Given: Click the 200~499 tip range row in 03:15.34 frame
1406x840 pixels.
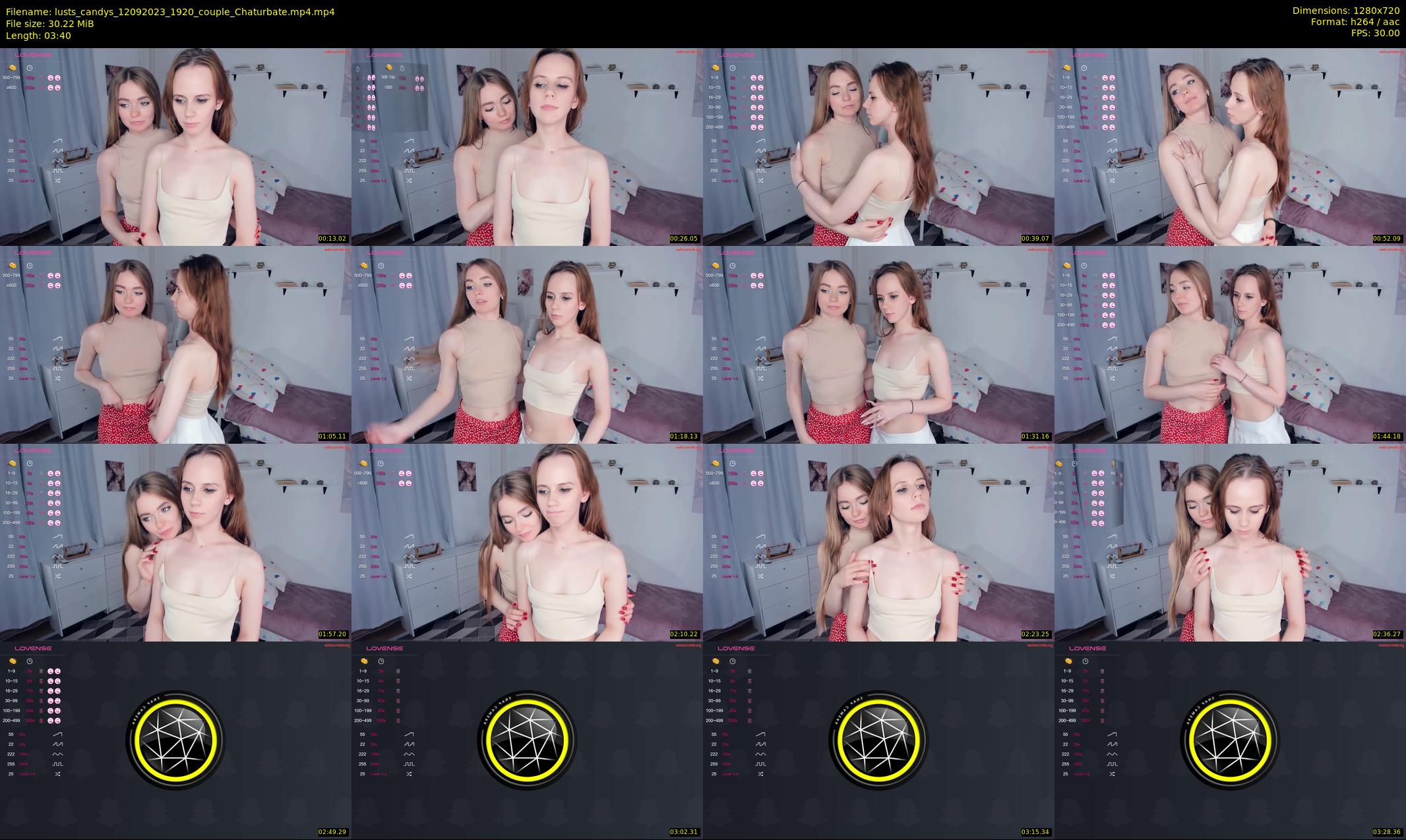Looking at the screenshot, I should click(714, 720).
